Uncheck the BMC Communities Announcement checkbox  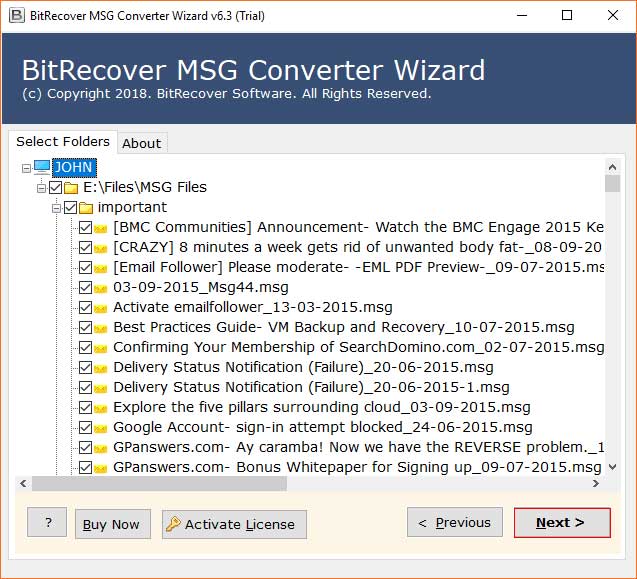pyautogui.click(x=85, y=228)
